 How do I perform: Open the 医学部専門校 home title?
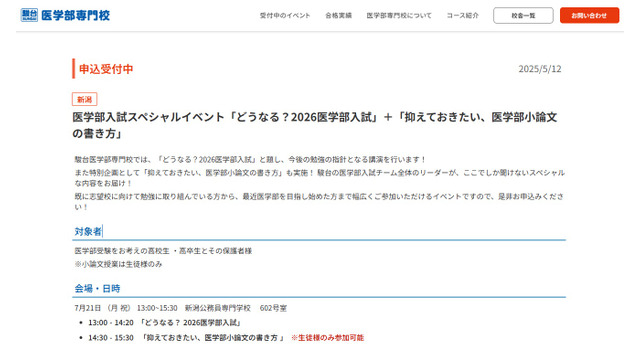point(76,16)
